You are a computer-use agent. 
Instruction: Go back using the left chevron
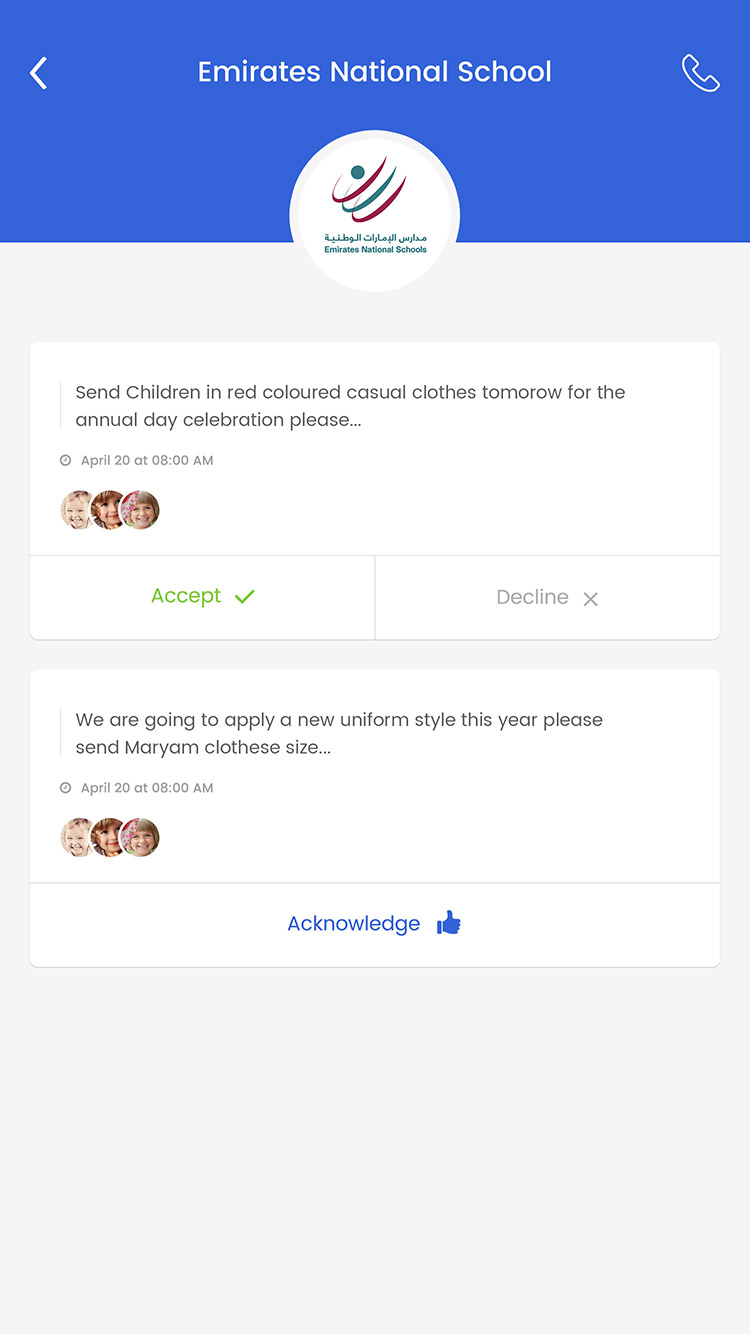39,73
